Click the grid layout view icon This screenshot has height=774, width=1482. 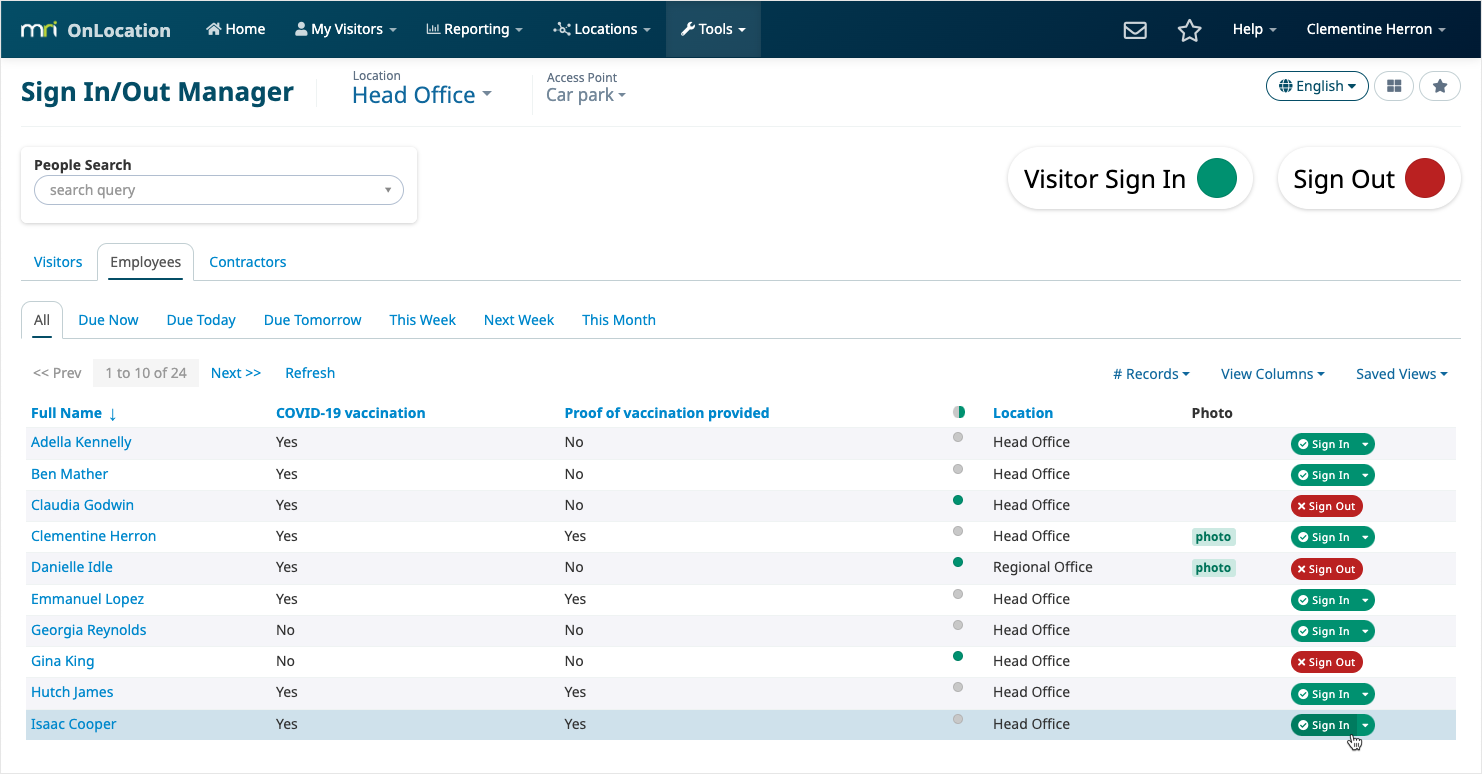(1394, 86)
